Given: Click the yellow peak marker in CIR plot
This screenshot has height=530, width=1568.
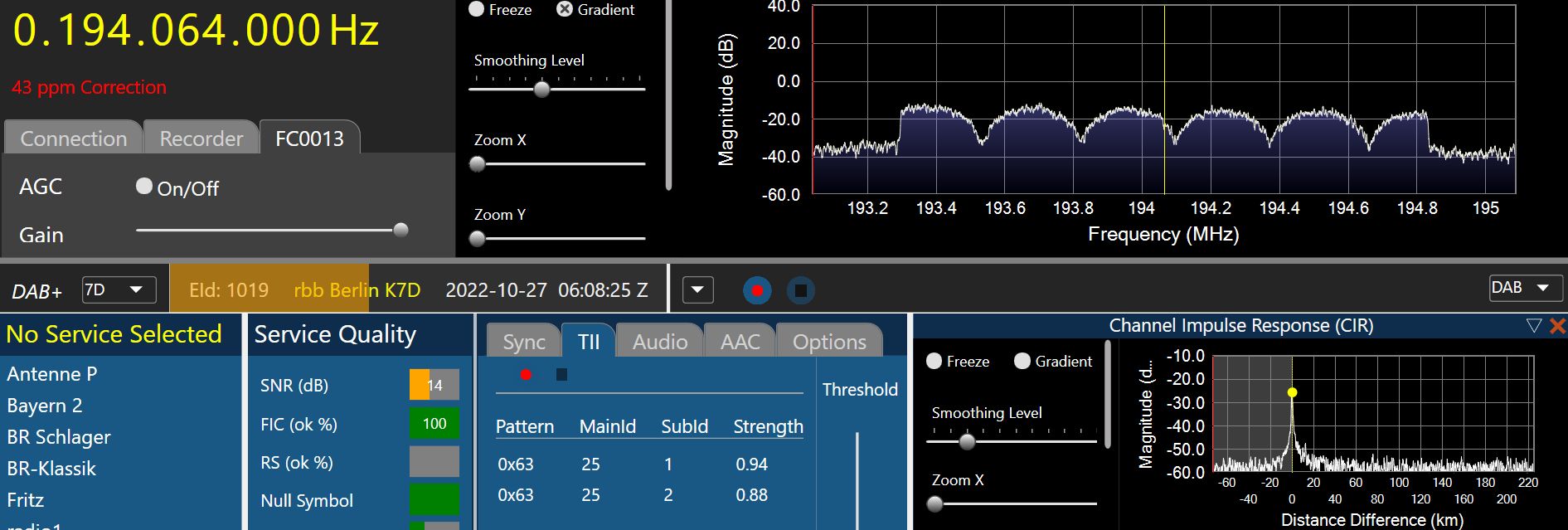Looking at the screenshot, I should (1292, 392).
